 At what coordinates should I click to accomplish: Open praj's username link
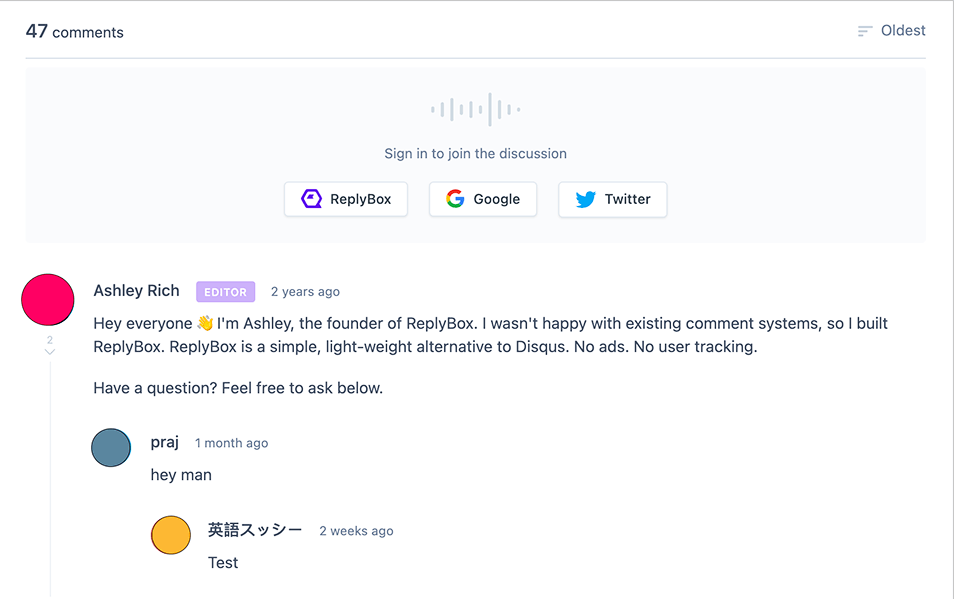coord(165,442)
